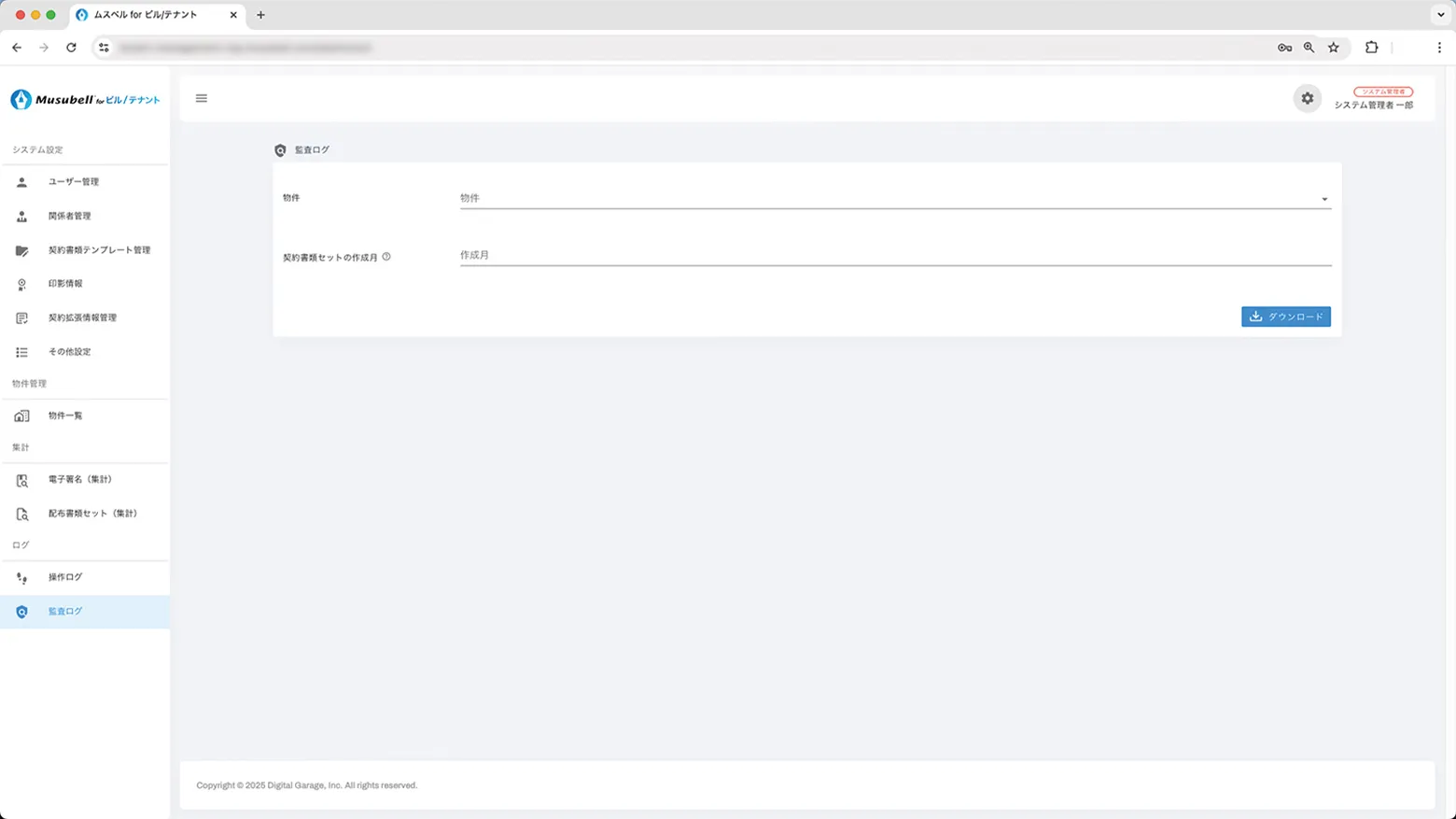This screenshot has width=1456, height=819.
Task: Click the contract template folder icon
Action: tap(21, 250)
